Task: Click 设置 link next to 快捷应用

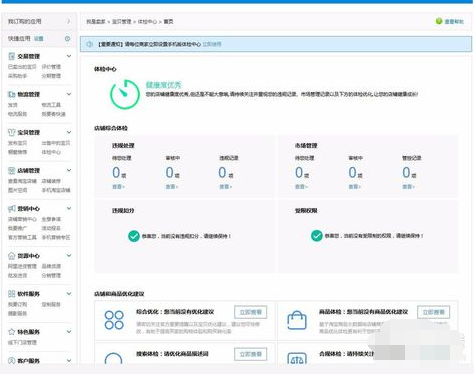Action: pos(39,39)
